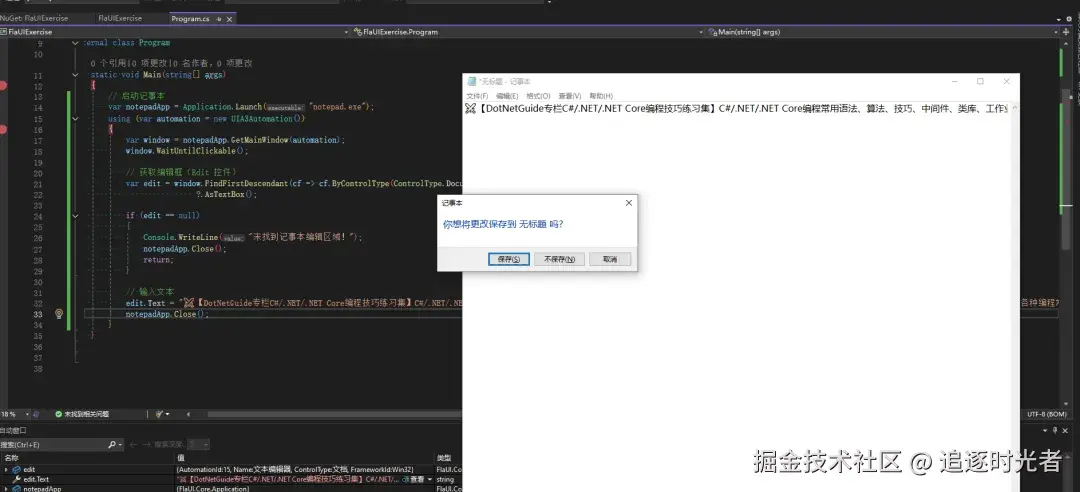Open the 搜索深度 depth dropdown
Screen dimensions: 1080x492
click(x=198, y=445)
